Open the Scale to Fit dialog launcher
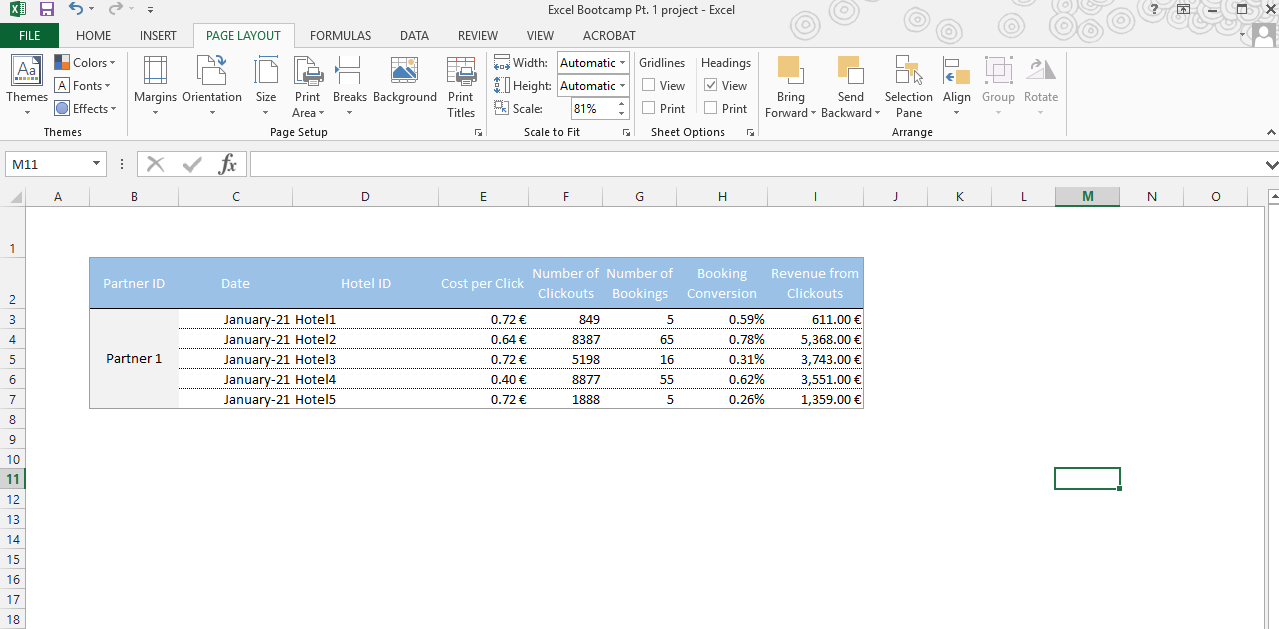Viewport: 1279px width, 629px height. pos(626,132)
